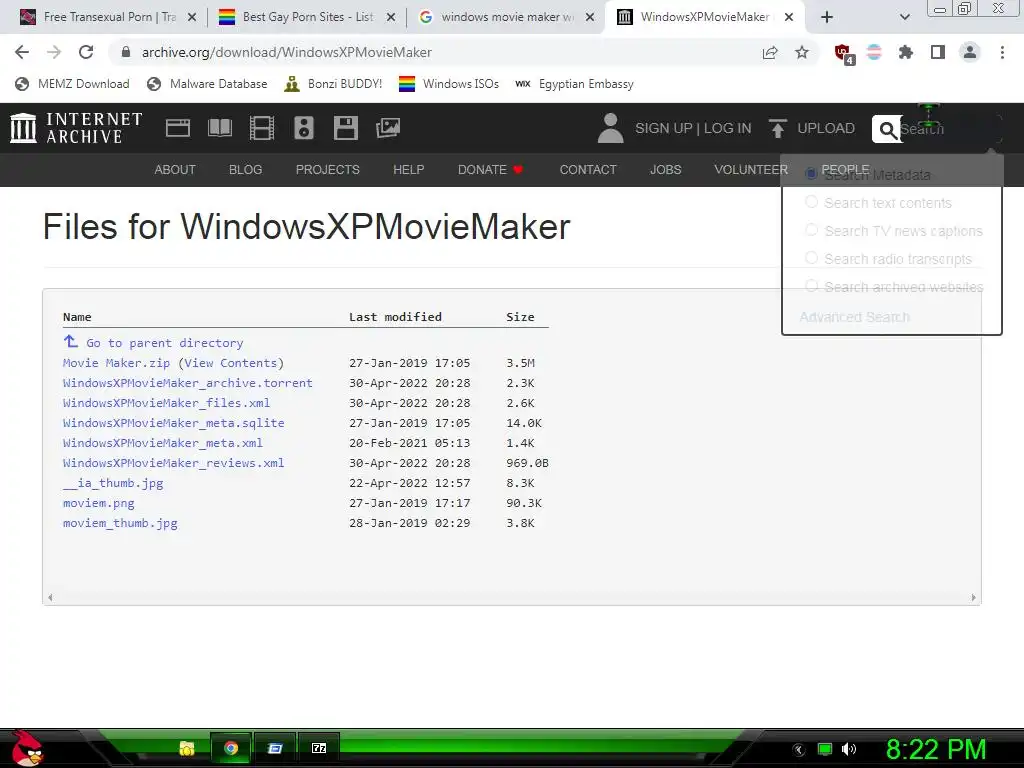
Task: Open the Video film strip icon
Action: point(262,128)
